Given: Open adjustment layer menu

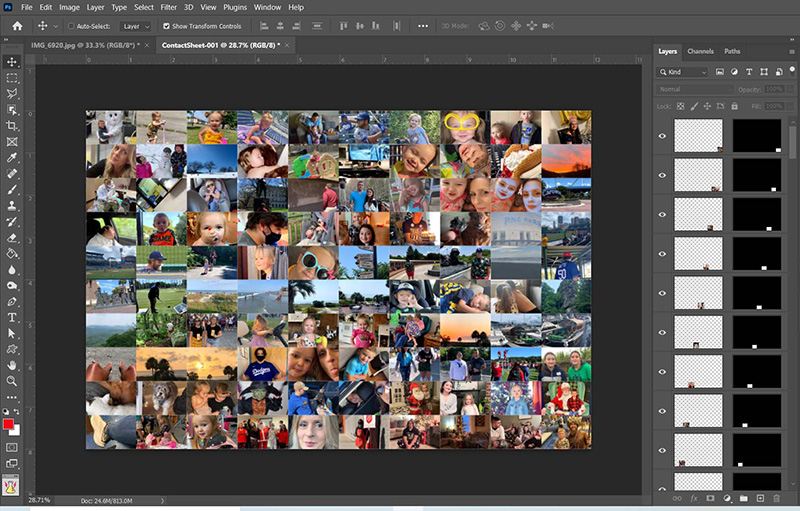Looking at the screenshot, I should pos(727,498).
